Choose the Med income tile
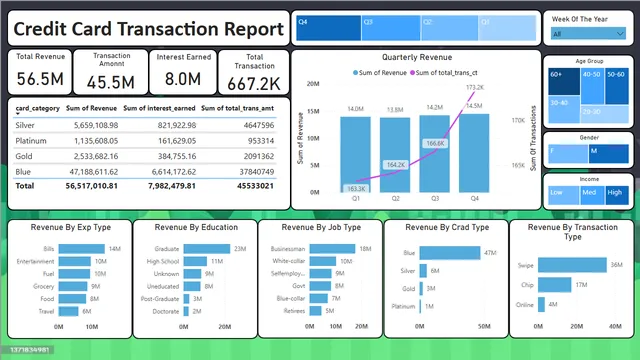The image size is (640, 360). 592,196
